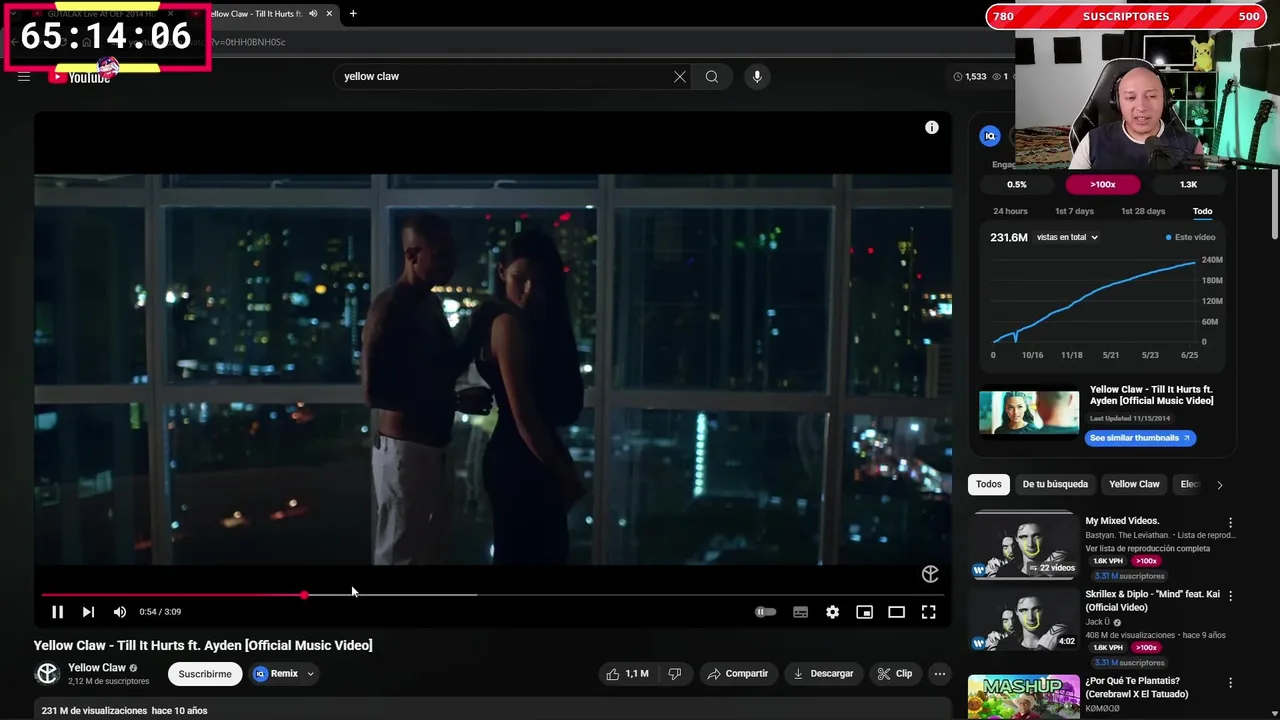The width and height of the screenshot is (1280, 720).
Task: Select the 1st 28 days stats tab
Action: click(x=1143, y=211)
